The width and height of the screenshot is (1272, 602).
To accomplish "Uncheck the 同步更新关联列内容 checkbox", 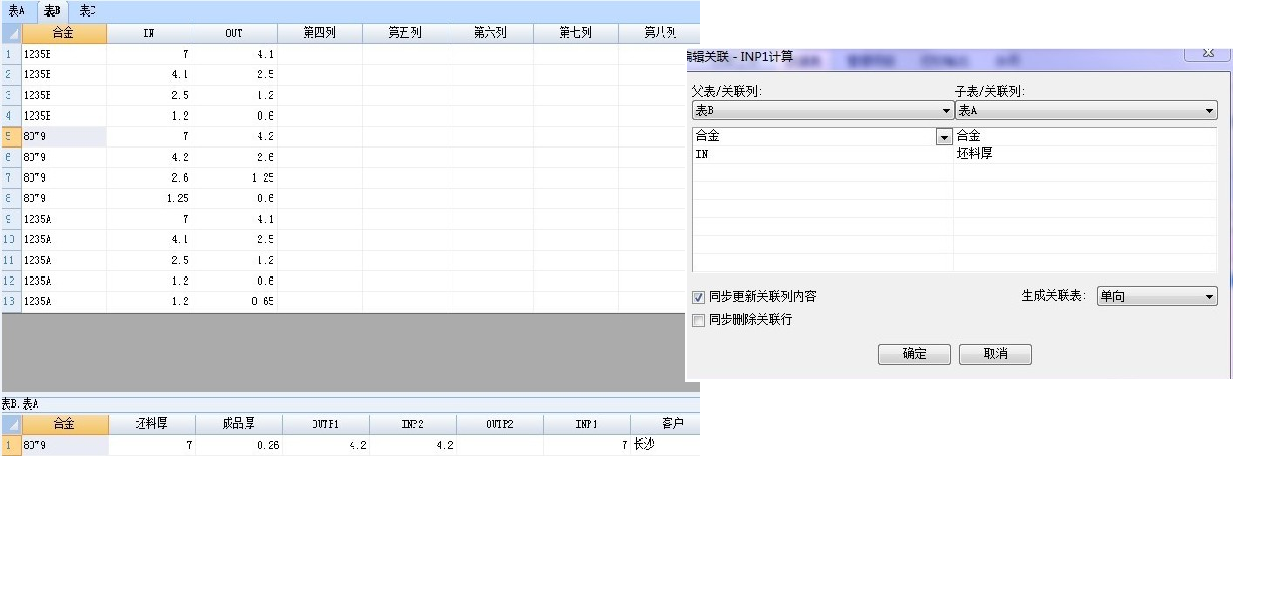I will coord(698,297).
